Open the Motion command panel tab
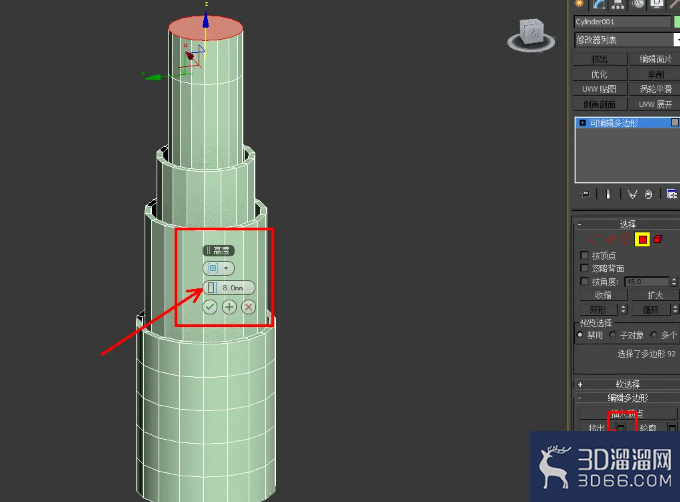 click(638, 4)
